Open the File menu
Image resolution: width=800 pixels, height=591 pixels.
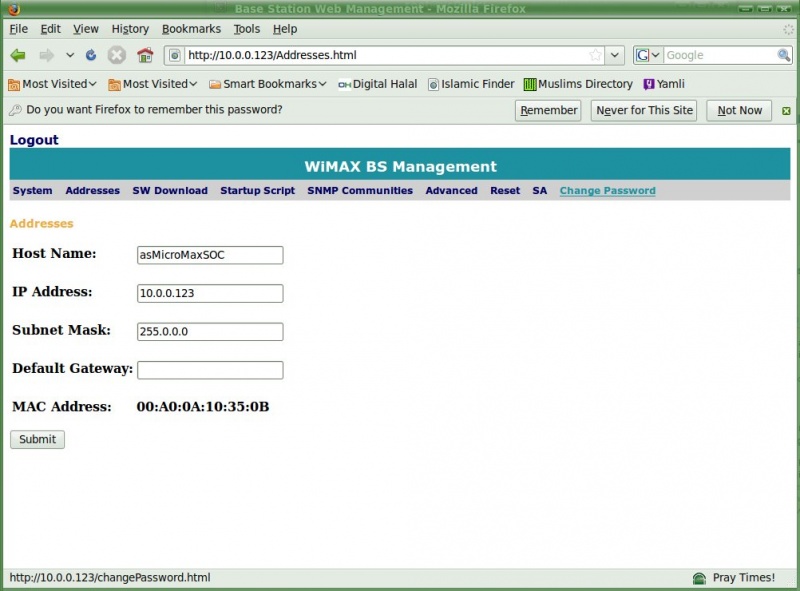(x=18, y=29)
